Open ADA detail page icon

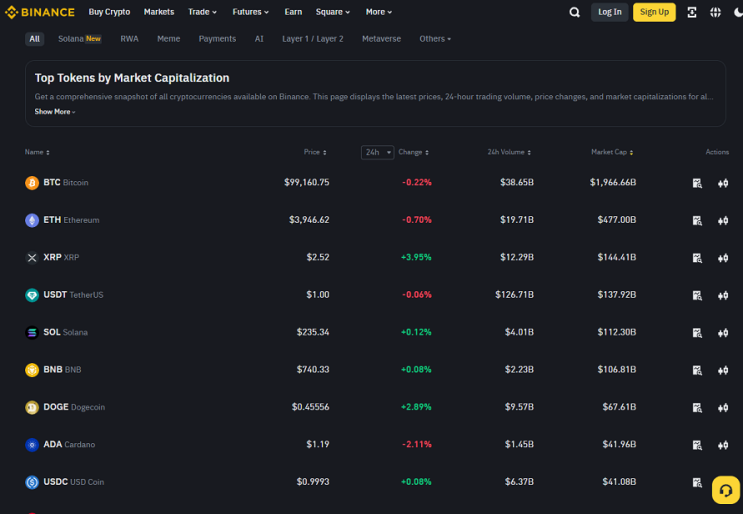[697, 445]
